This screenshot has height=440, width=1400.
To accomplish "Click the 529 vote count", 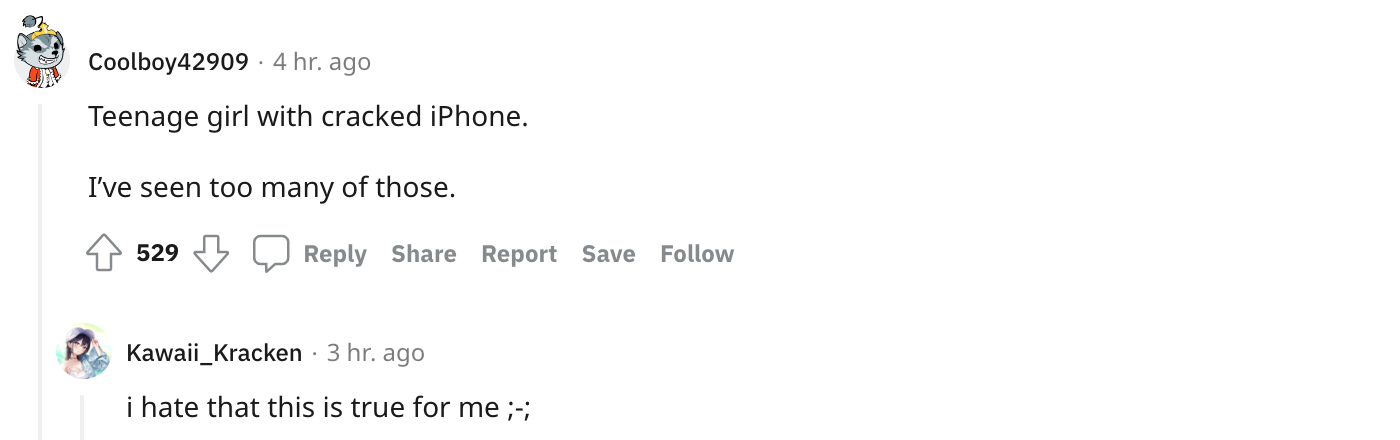I will point(157,254).
